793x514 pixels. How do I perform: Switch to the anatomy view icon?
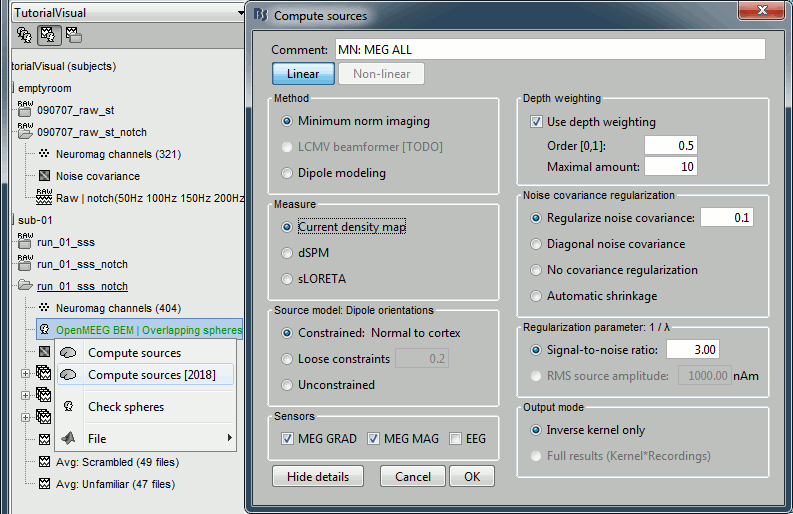pyautogui.click(x=24, y=36)
